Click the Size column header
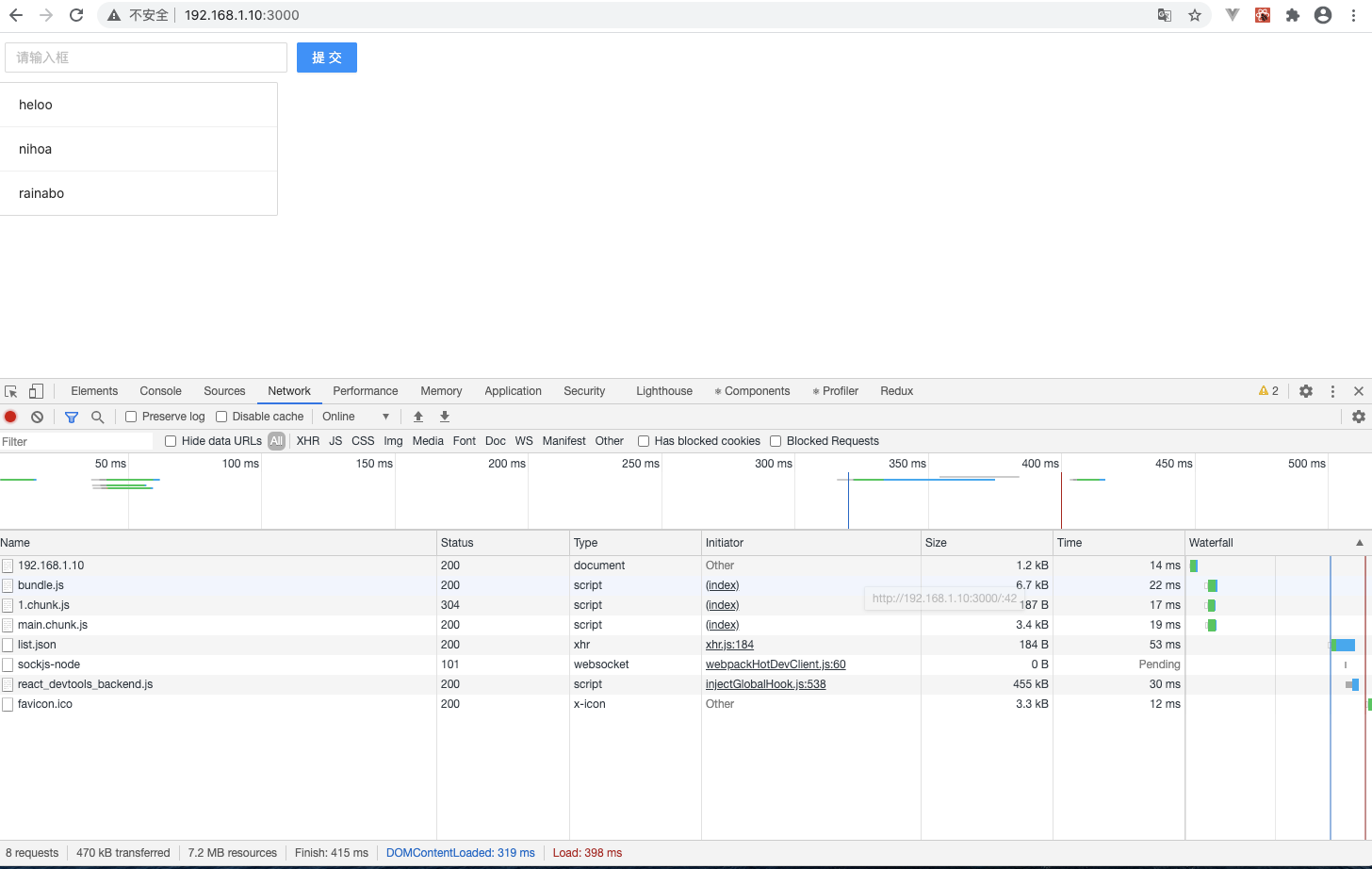 coord(987,543)
